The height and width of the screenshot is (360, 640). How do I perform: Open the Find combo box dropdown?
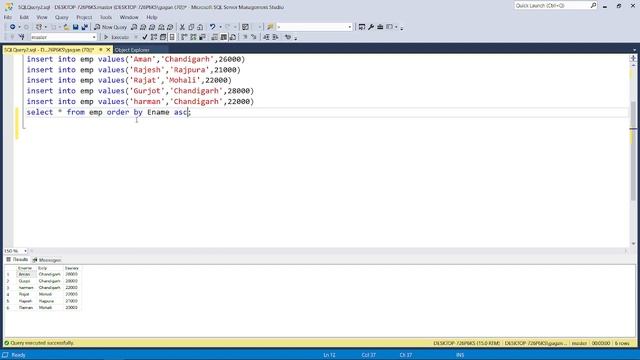[350, 27]
